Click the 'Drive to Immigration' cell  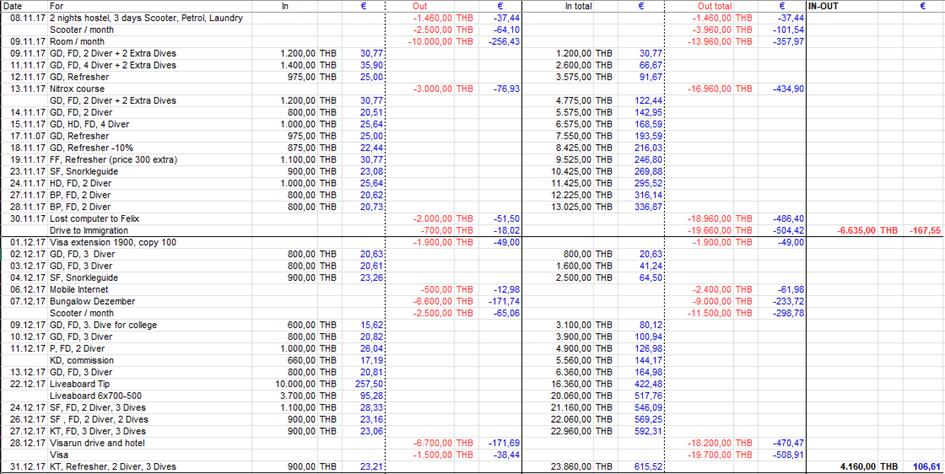[93, 230]
